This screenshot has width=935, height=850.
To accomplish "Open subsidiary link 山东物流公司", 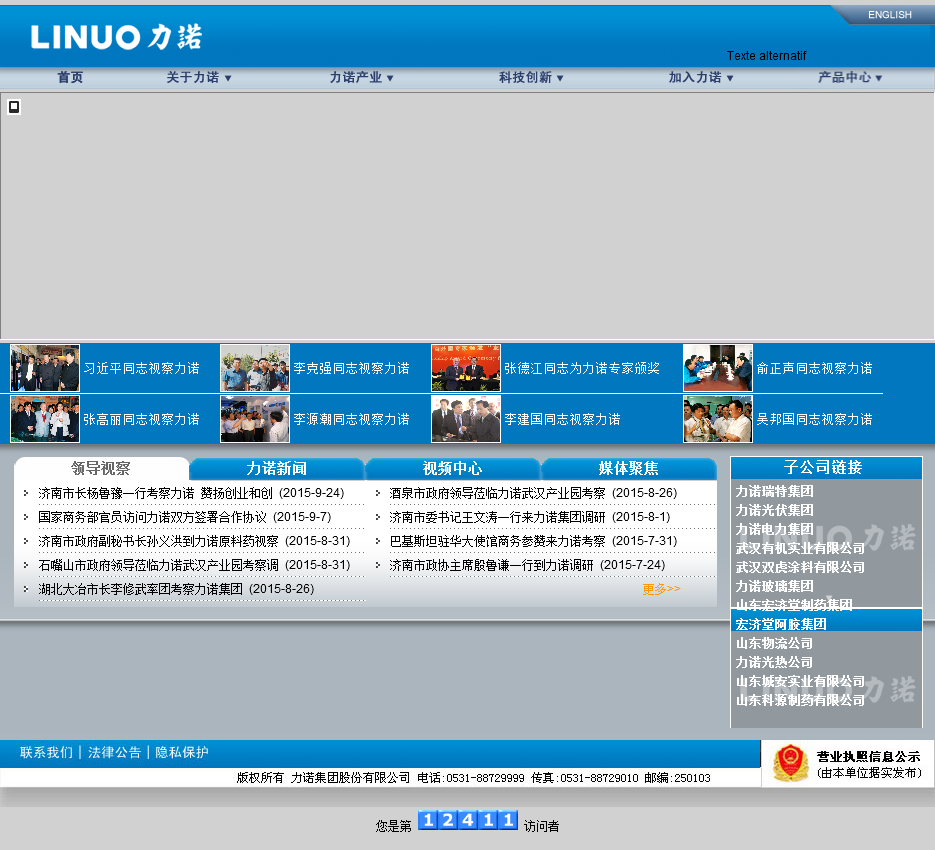I will point(774,644).
